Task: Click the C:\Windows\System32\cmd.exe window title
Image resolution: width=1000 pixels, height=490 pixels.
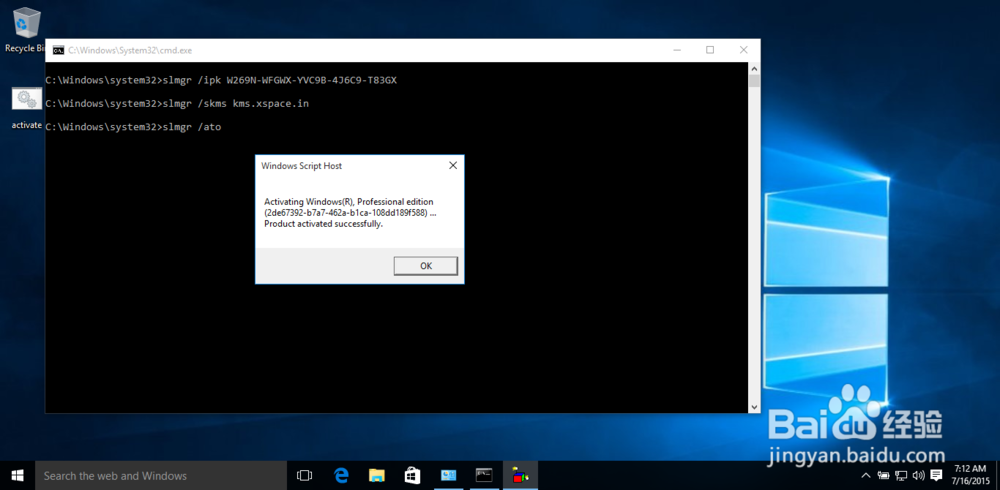Action: point(130,50)
